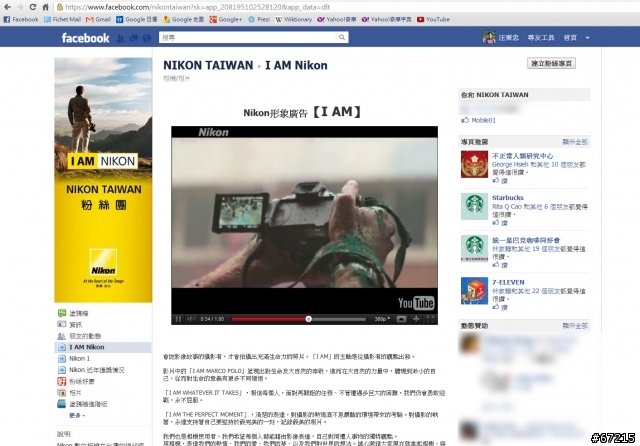Select the I AM Nikon sidebar tab
Screen dimensions: 640x446
tap(103, 347)
